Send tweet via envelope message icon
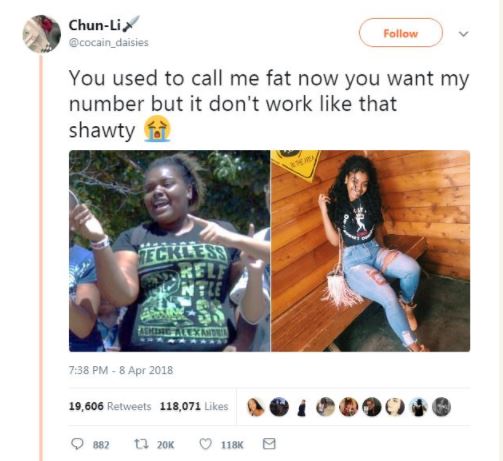Screen dimensions: 503x461 pos(269,444)
